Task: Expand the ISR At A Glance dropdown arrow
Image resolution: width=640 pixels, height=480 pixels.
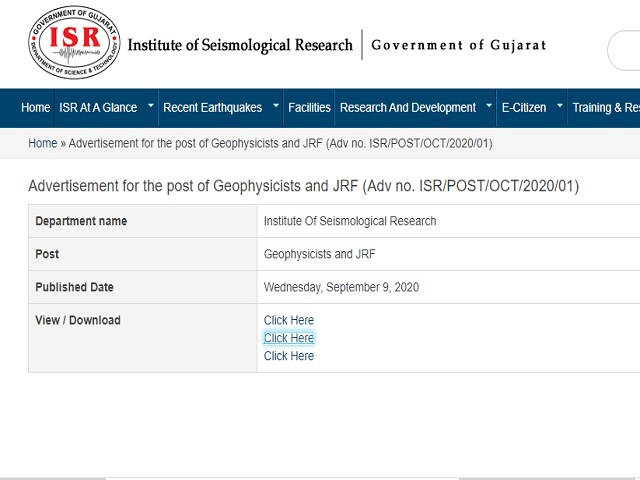Action: (x=151, y=105)
